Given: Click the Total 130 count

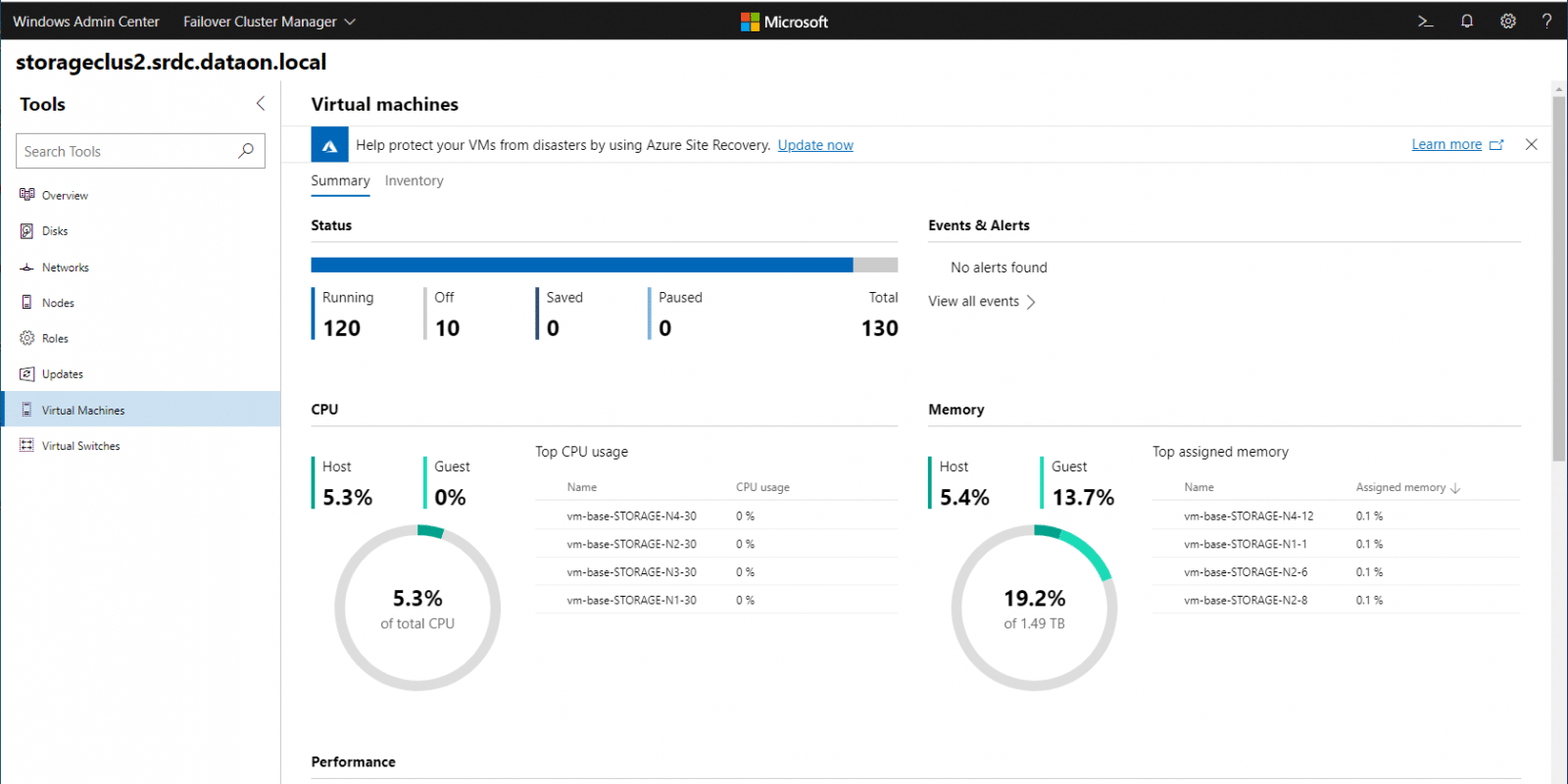Looking at the screenshot, I should (879, 328).
